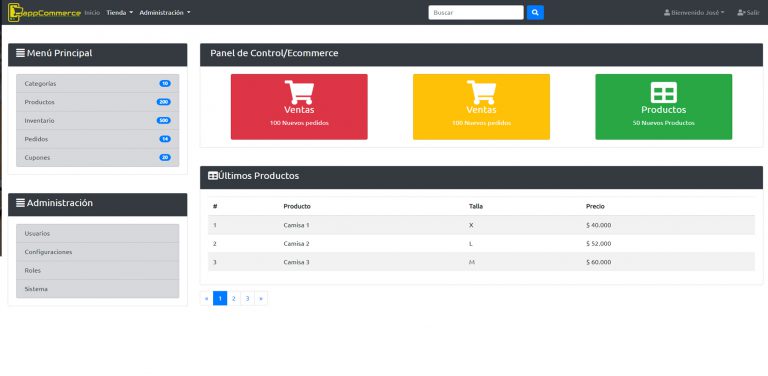Open Inventario in the main menu
This screenshot has height=376, width=768.
pyautogui.click(x=97, y=120)
